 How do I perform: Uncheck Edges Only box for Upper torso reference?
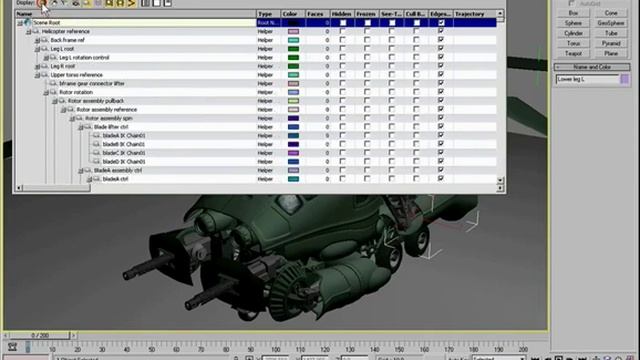[441, 75]
